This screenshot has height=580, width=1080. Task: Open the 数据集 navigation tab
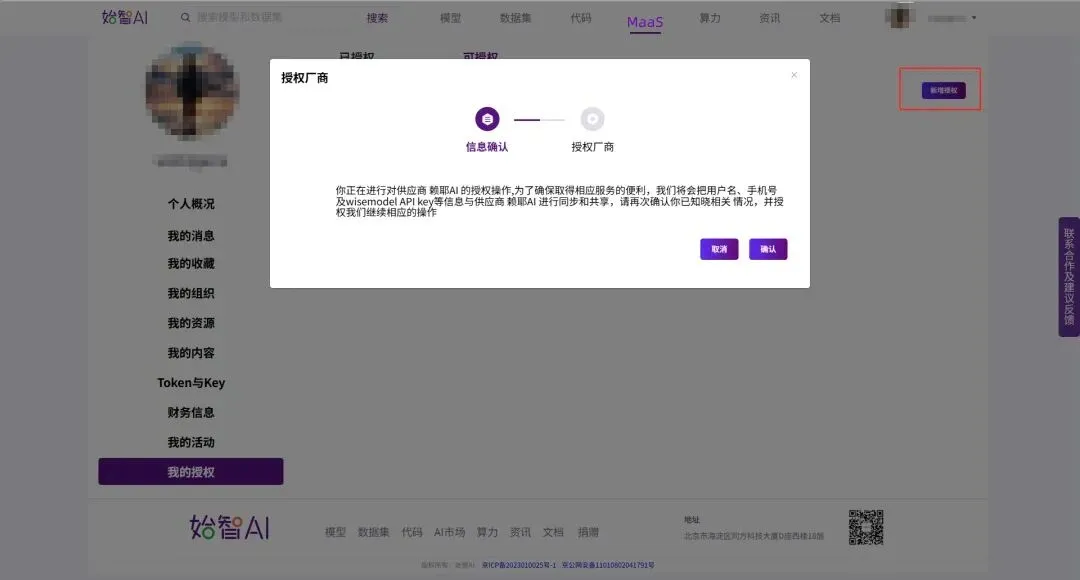coord(515,18)
